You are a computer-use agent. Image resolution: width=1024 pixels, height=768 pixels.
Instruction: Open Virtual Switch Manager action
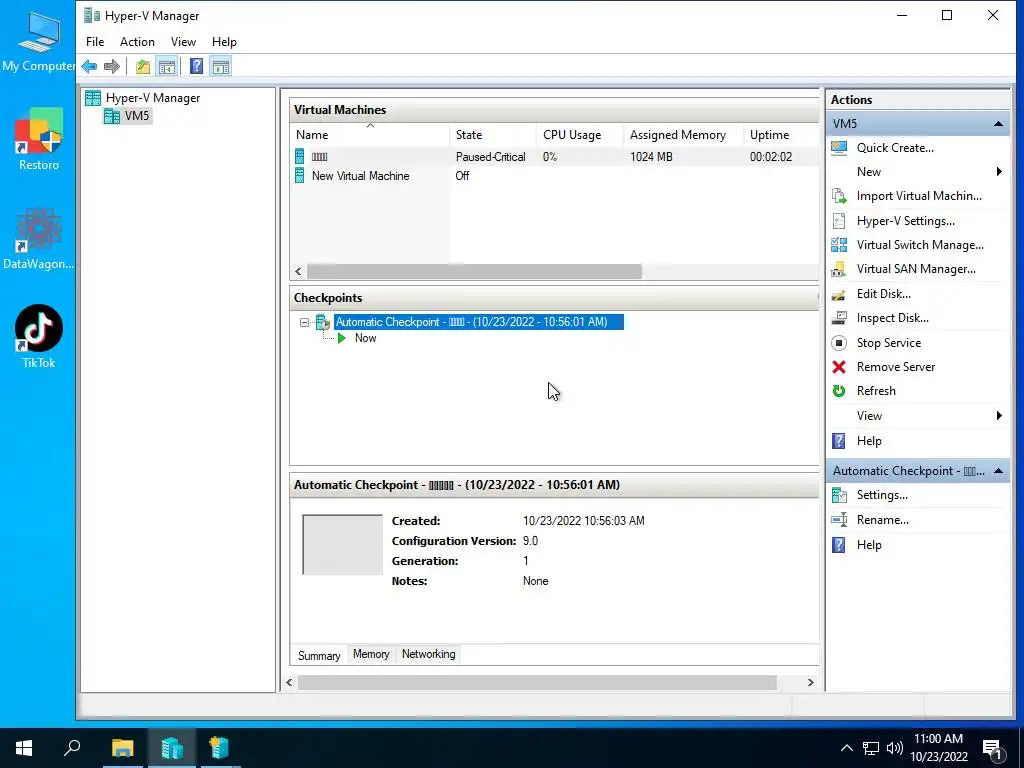(920, 245)
